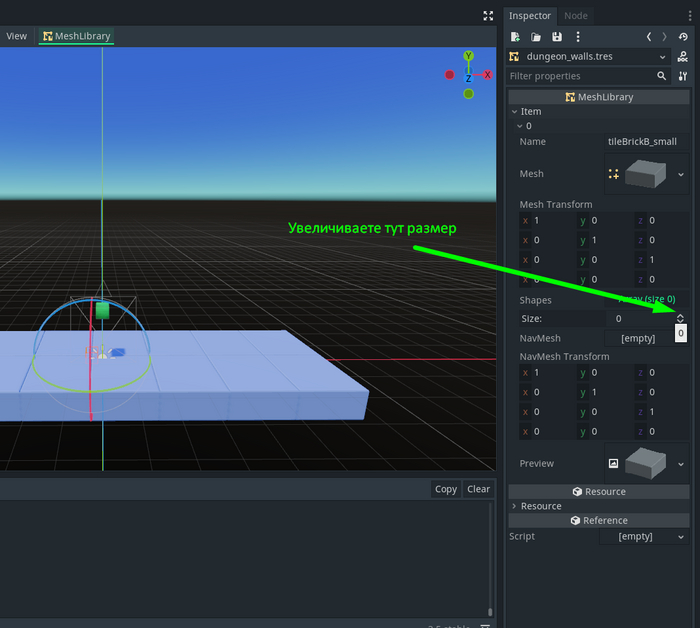
Task: Click the Shapes Size stepper arrows
Action: pyautogui.click(x=681, y=318)
